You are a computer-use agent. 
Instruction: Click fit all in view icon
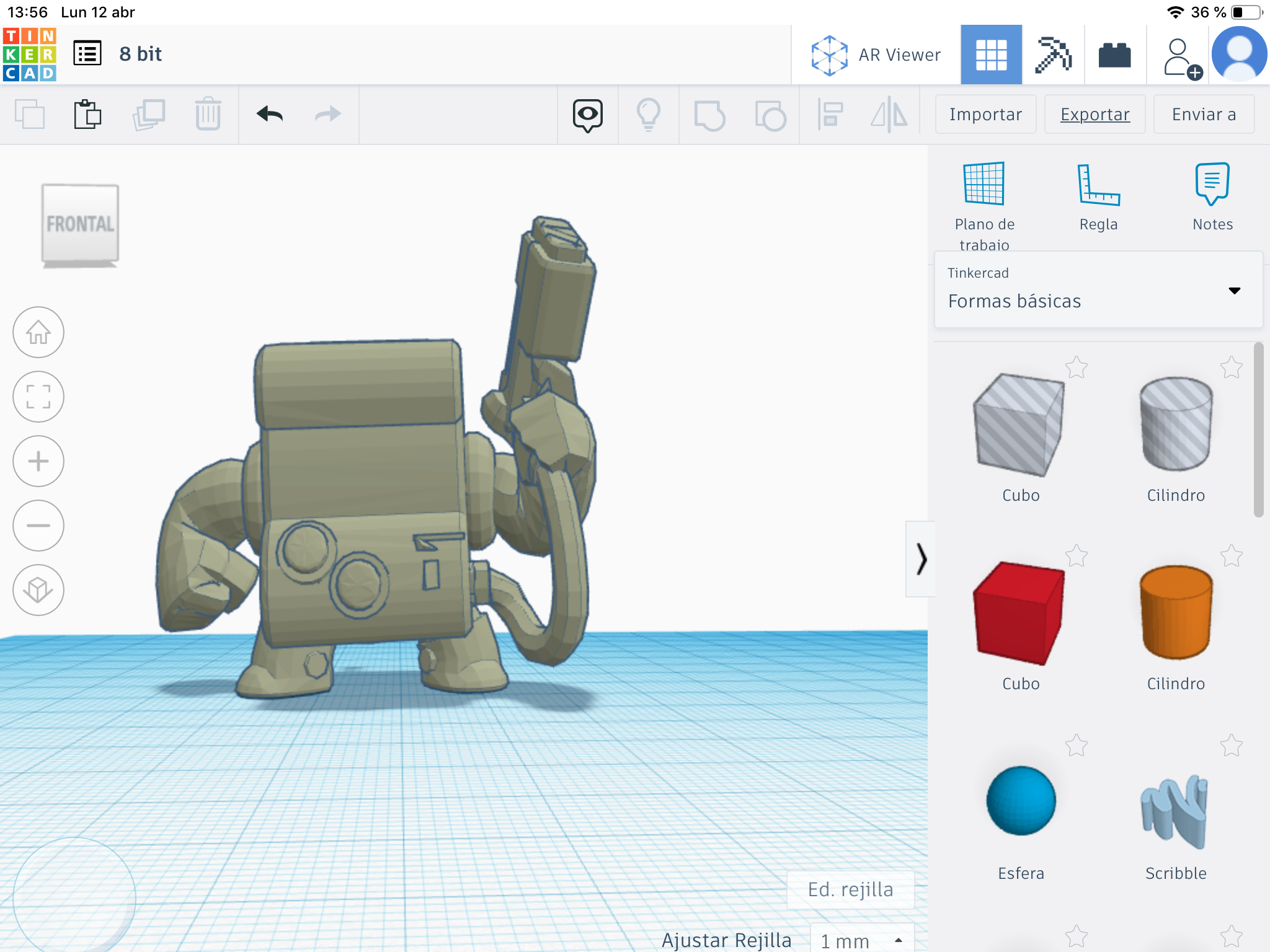38,397
